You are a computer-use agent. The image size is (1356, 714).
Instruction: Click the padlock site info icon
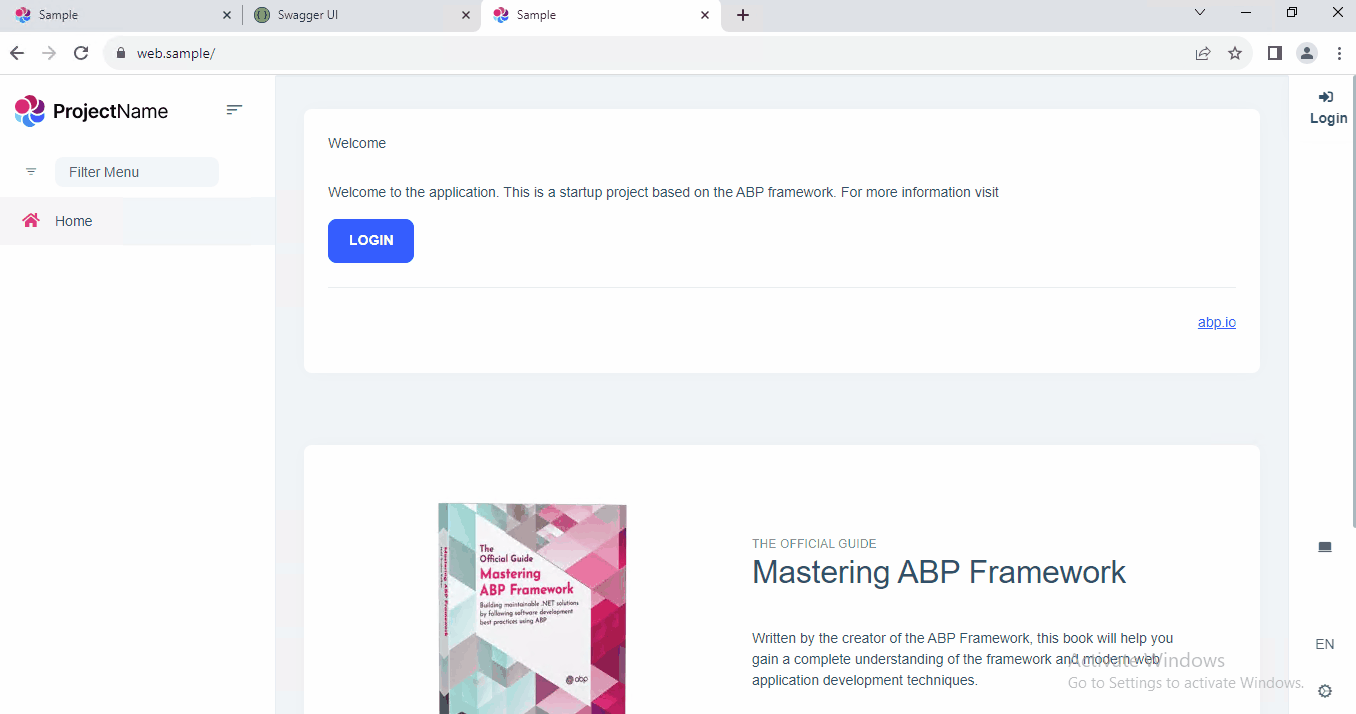tap(121, 53)
